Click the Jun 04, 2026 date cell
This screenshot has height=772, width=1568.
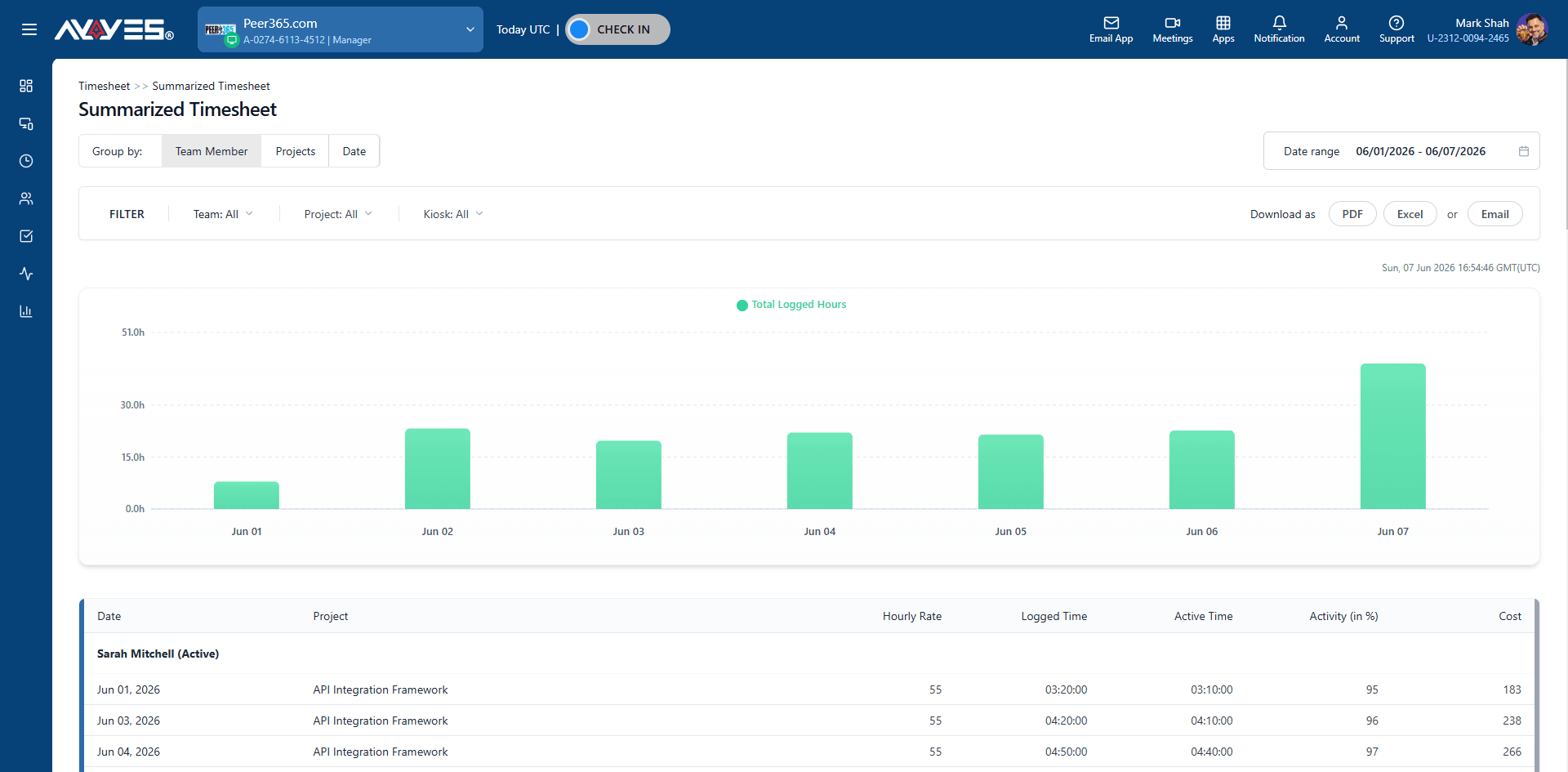coord(129,752)
